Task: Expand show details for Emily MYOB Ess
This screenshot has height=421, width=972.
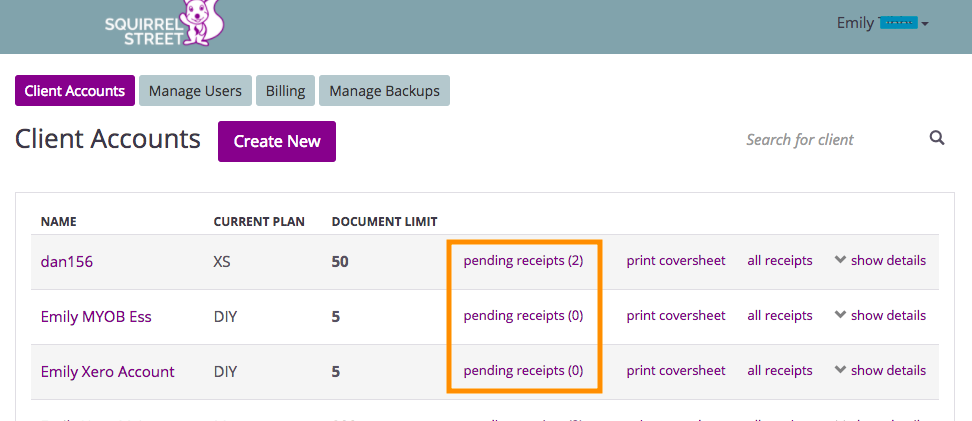Action: pos(880,316)
